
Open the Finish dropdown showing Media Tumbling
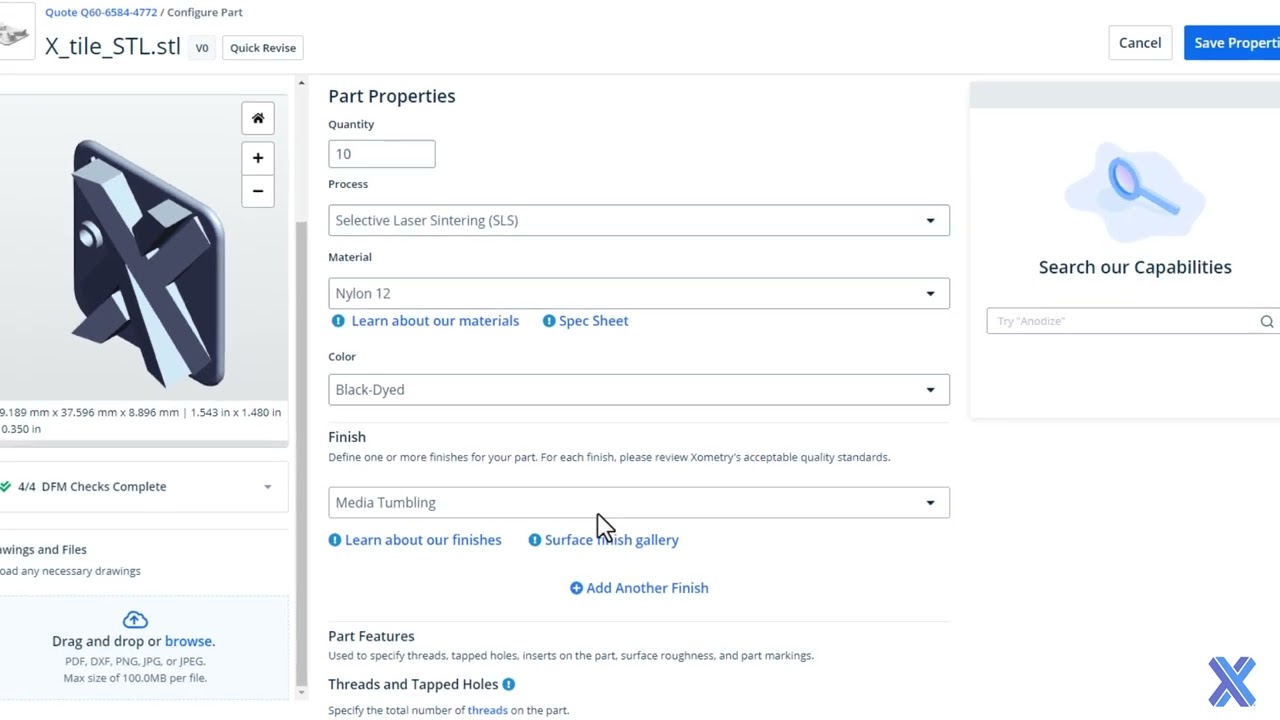pos(638,502)
